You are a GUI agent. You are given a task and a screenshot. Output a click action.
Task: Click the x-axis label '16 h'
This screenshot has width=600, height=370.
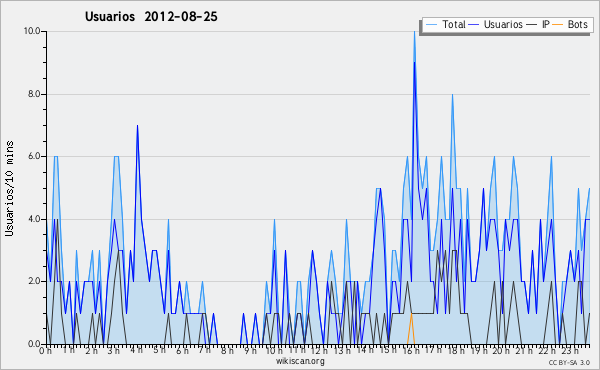pyautogui.click(x=411, y=350)
